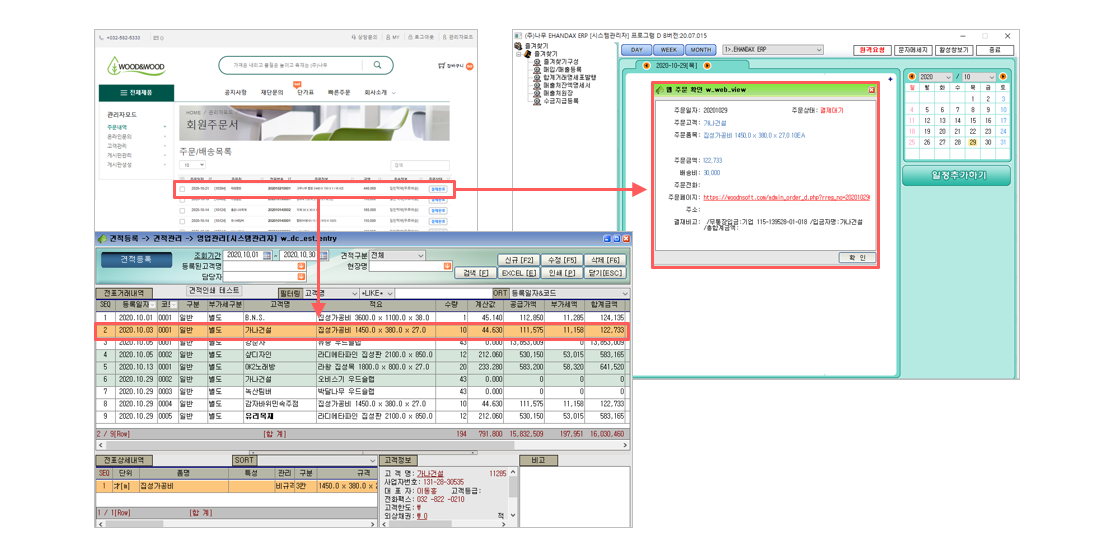1105x554 pixels.
Task: Tick the checkbox of second 2020-10-14 order row
Action: [182, 221]
